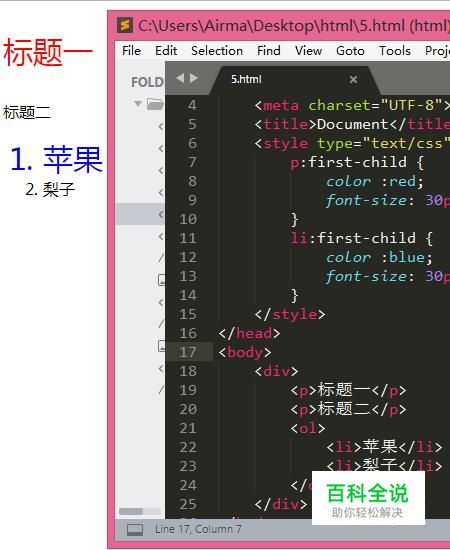Go to next tab with right arrow
Viewport: 450px width, 550px height.
tap(194, 78)
